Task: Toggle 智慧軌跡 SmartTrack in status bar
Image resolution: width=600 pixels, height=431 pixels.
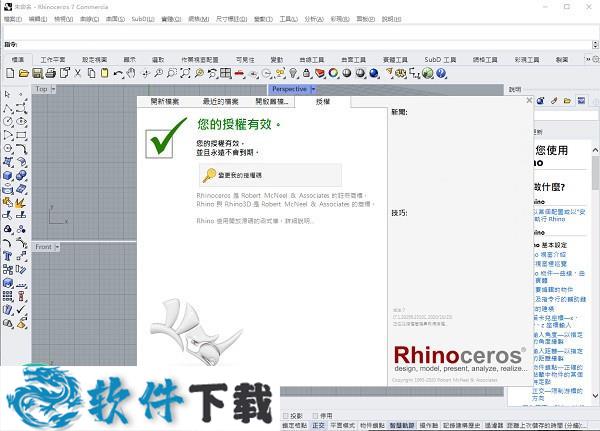Action: [x=402, y=425]
